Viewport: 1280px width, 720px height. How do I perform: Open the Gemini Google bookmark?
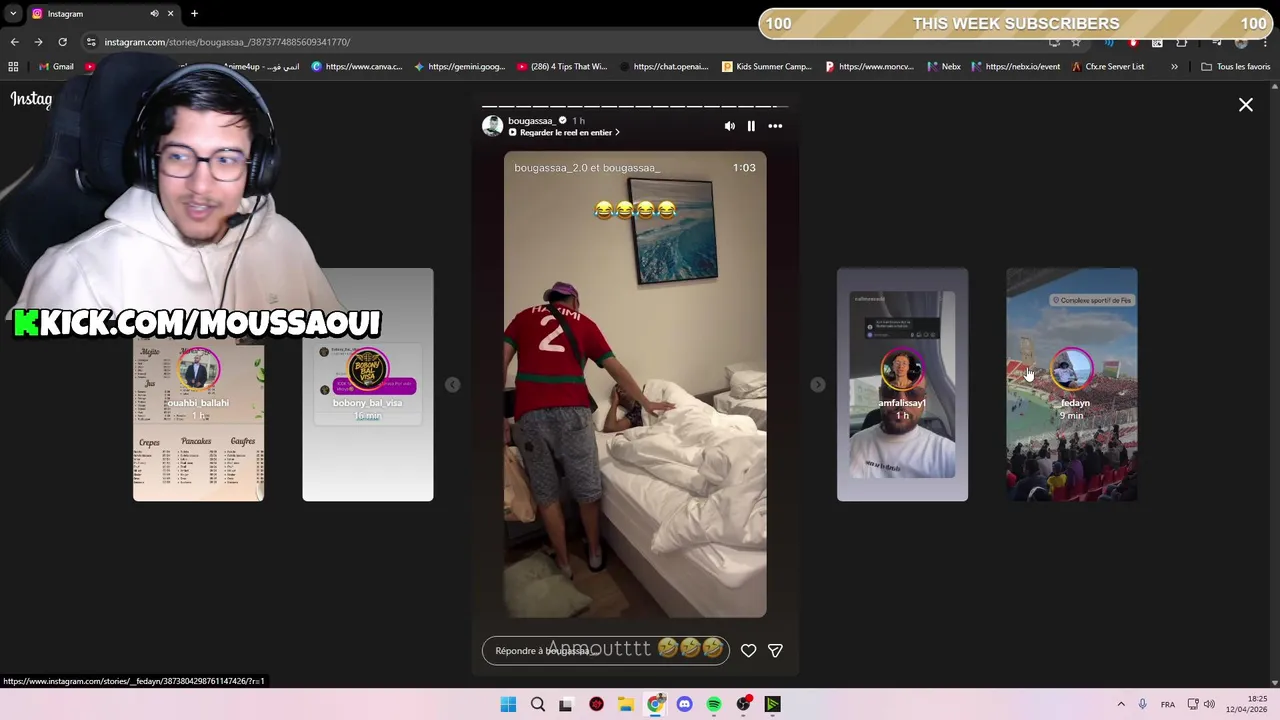pos(459,67)
